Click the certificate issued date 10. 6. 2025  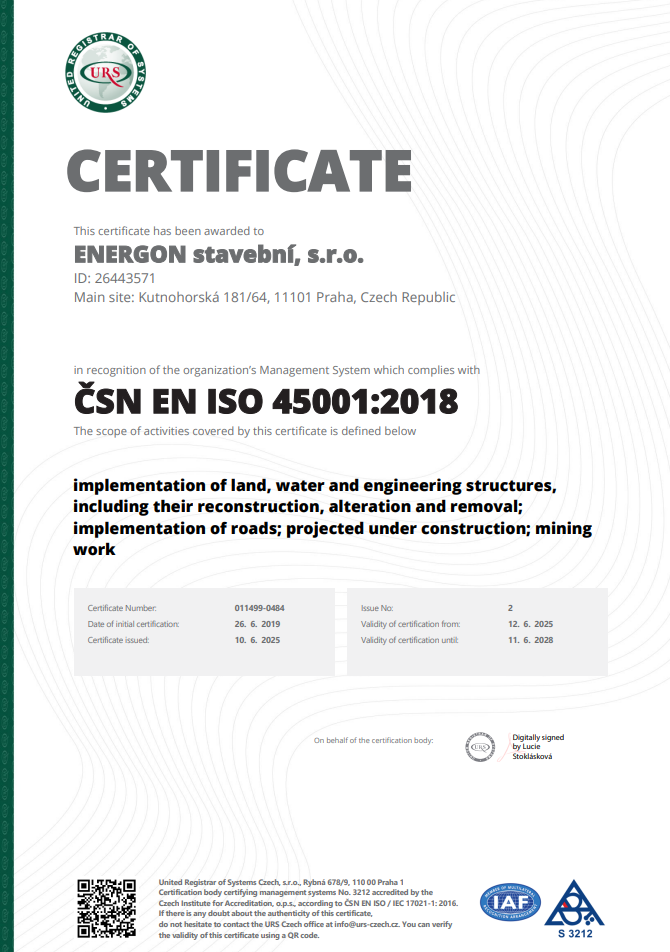[257, 640]
